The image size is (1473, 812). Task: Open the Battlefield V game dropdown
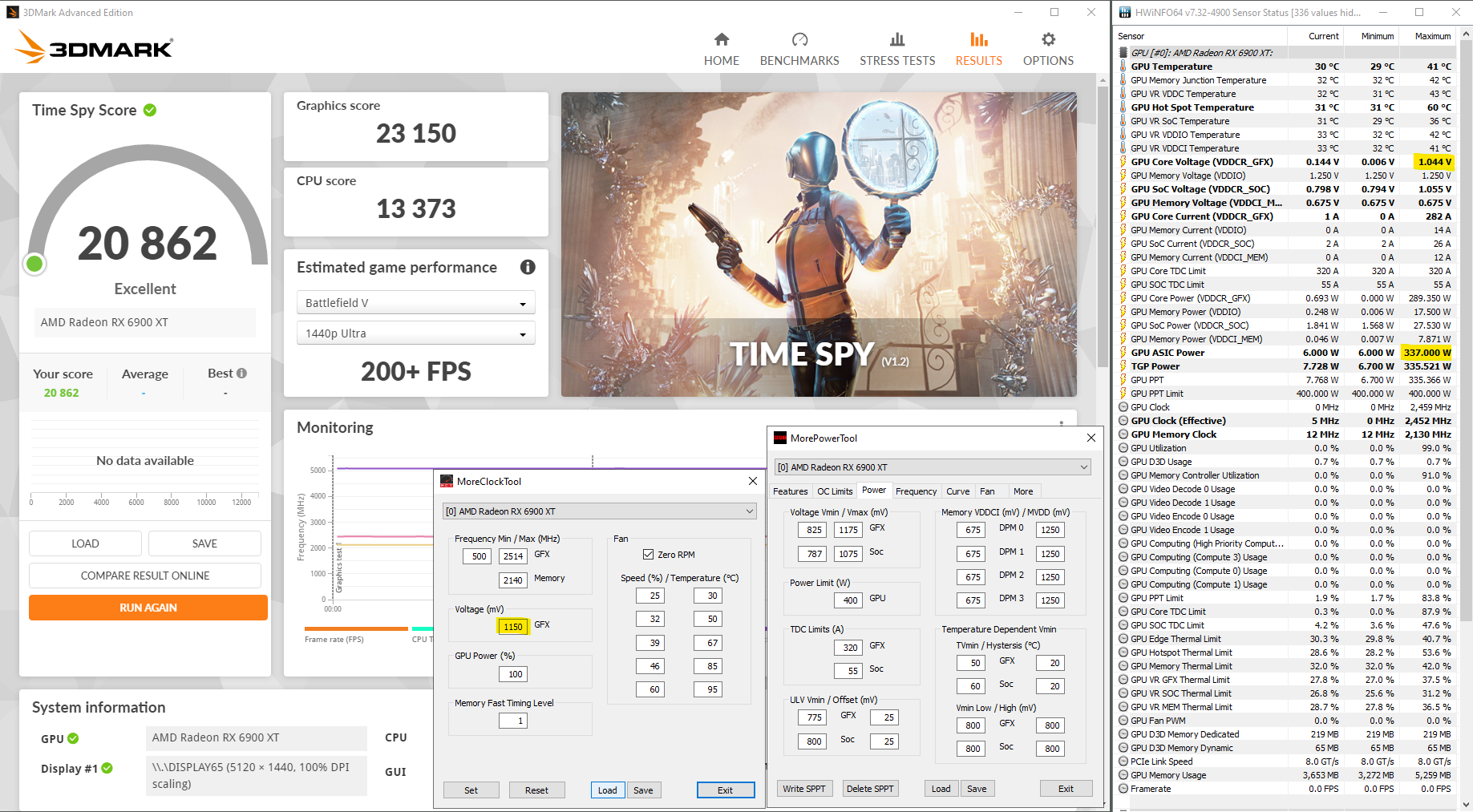(415, 303)
